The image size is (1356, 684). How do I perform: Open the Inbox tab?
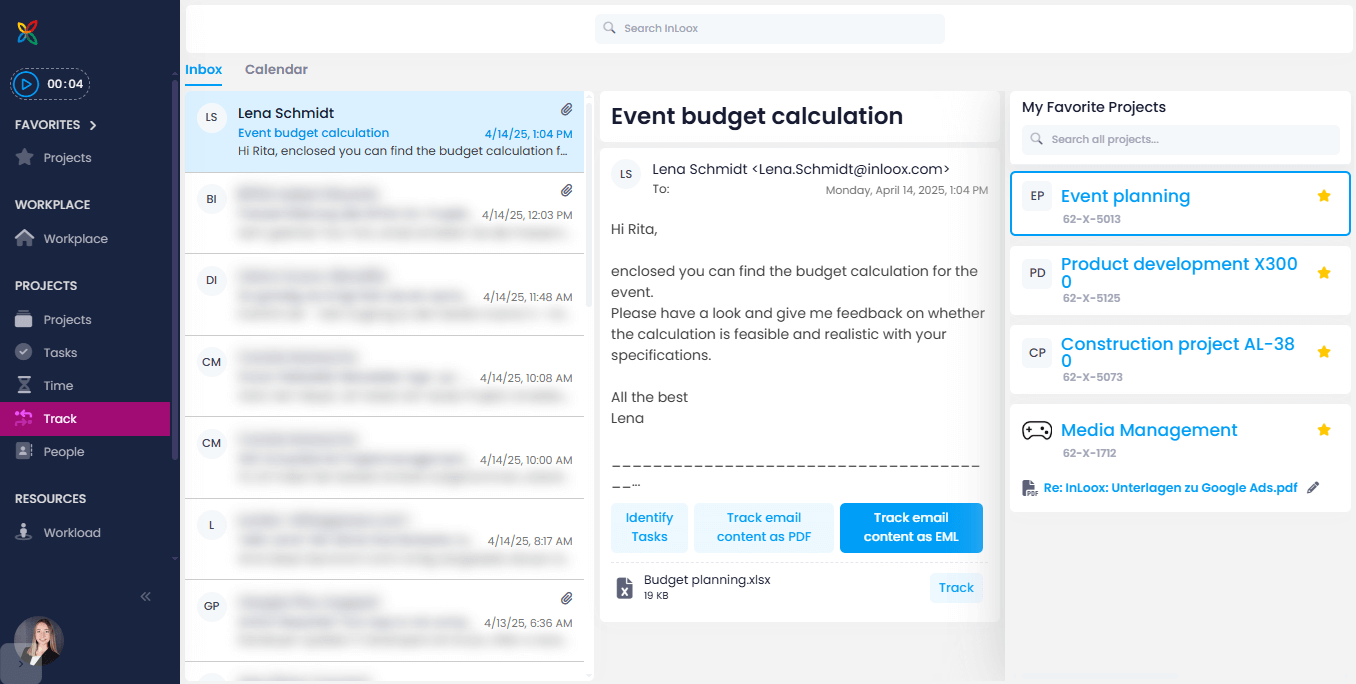click(x=203, y=69)
